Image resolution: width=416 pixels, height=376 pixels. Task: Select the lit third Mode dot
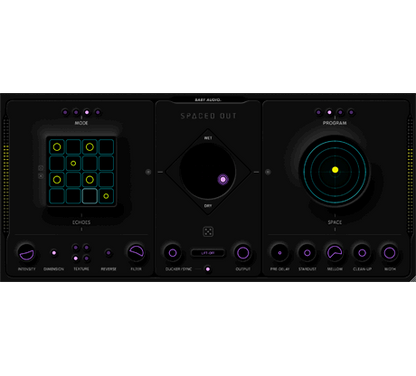pyautogui.click(x=87, y=112)
